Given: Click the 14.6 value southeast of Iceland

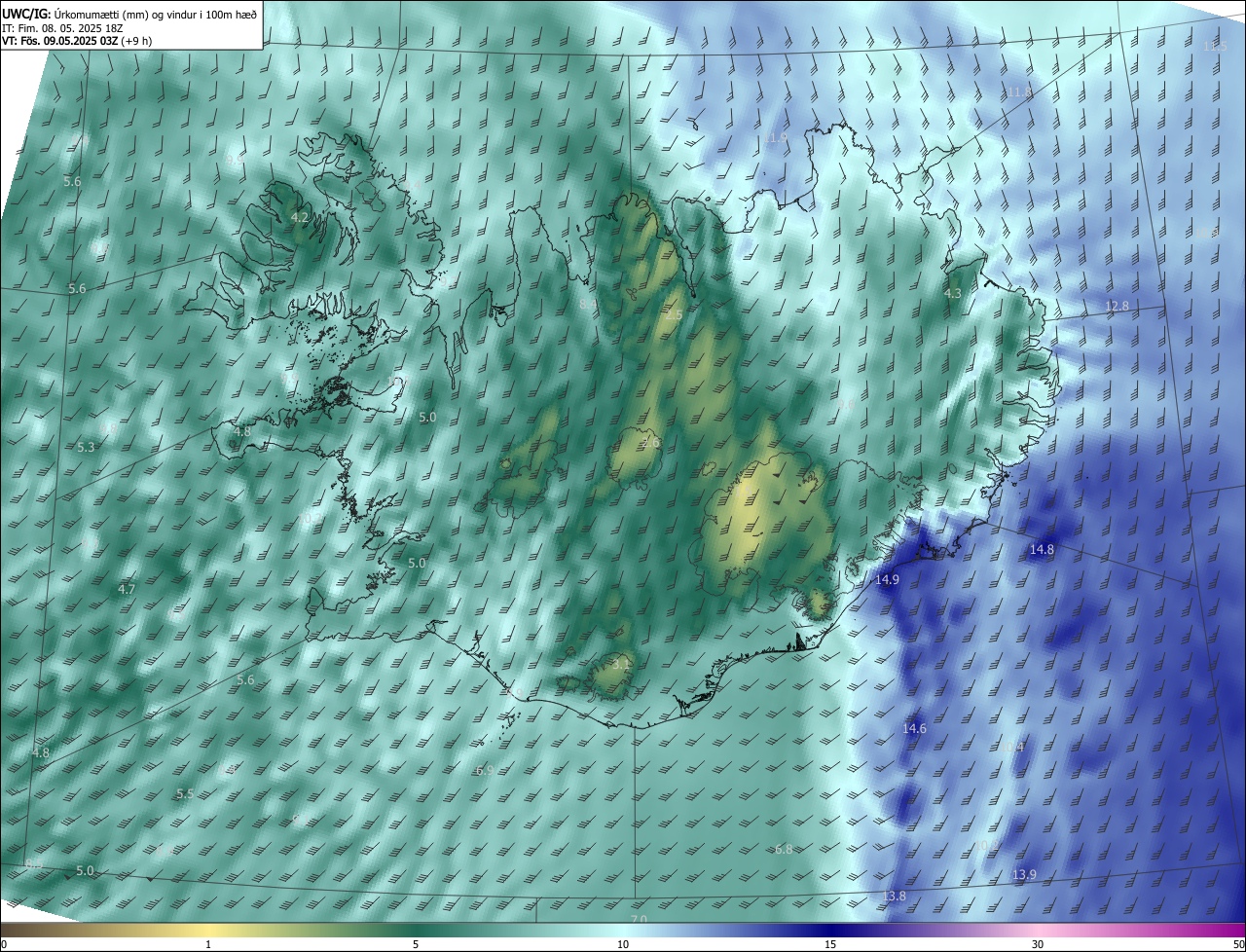Looking at the screenshot, I should 914,728.
